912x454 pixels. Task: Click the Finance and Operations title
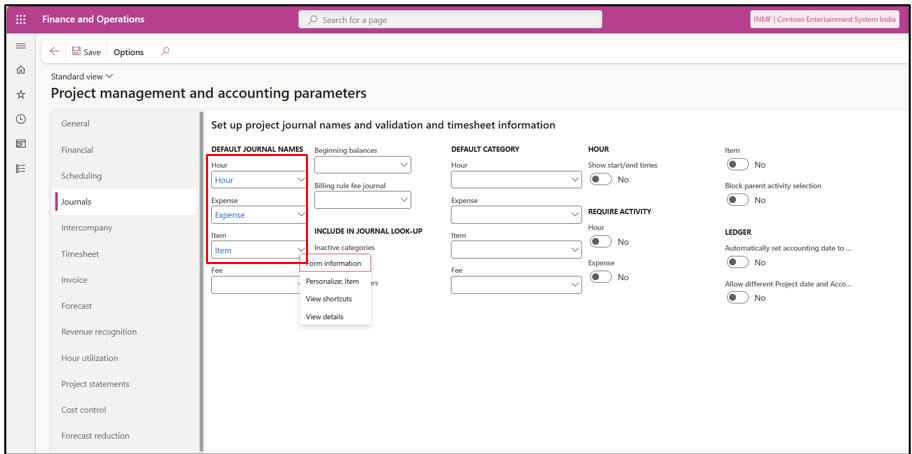[x=93, y=20]
